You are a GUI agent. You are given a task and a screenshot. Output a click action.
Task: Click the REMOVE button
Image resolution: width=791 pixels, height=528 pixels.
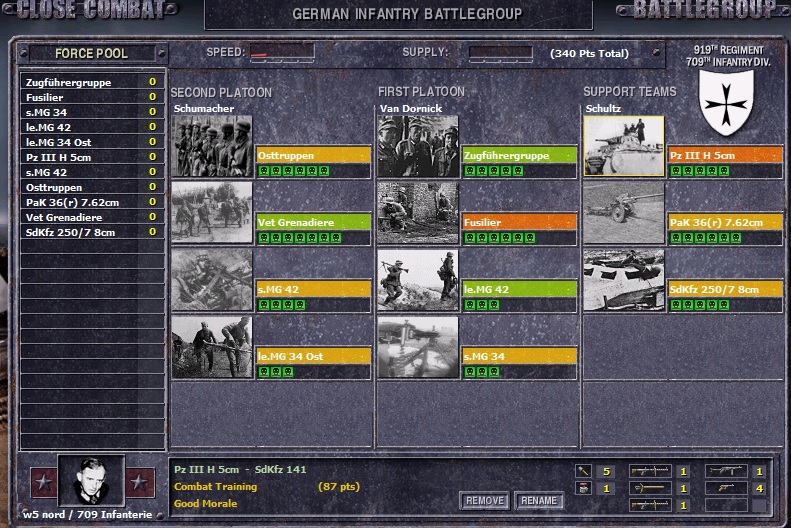click(485, 501)
